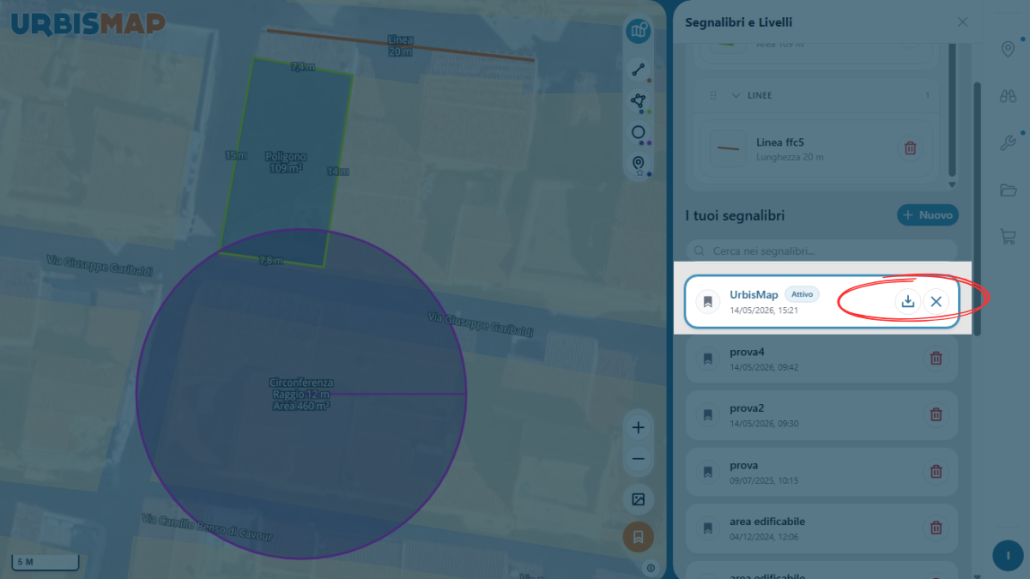Click the bookmark icon of UrbisMap
Screen dimensions: 1030x579
tap(707, 302)
